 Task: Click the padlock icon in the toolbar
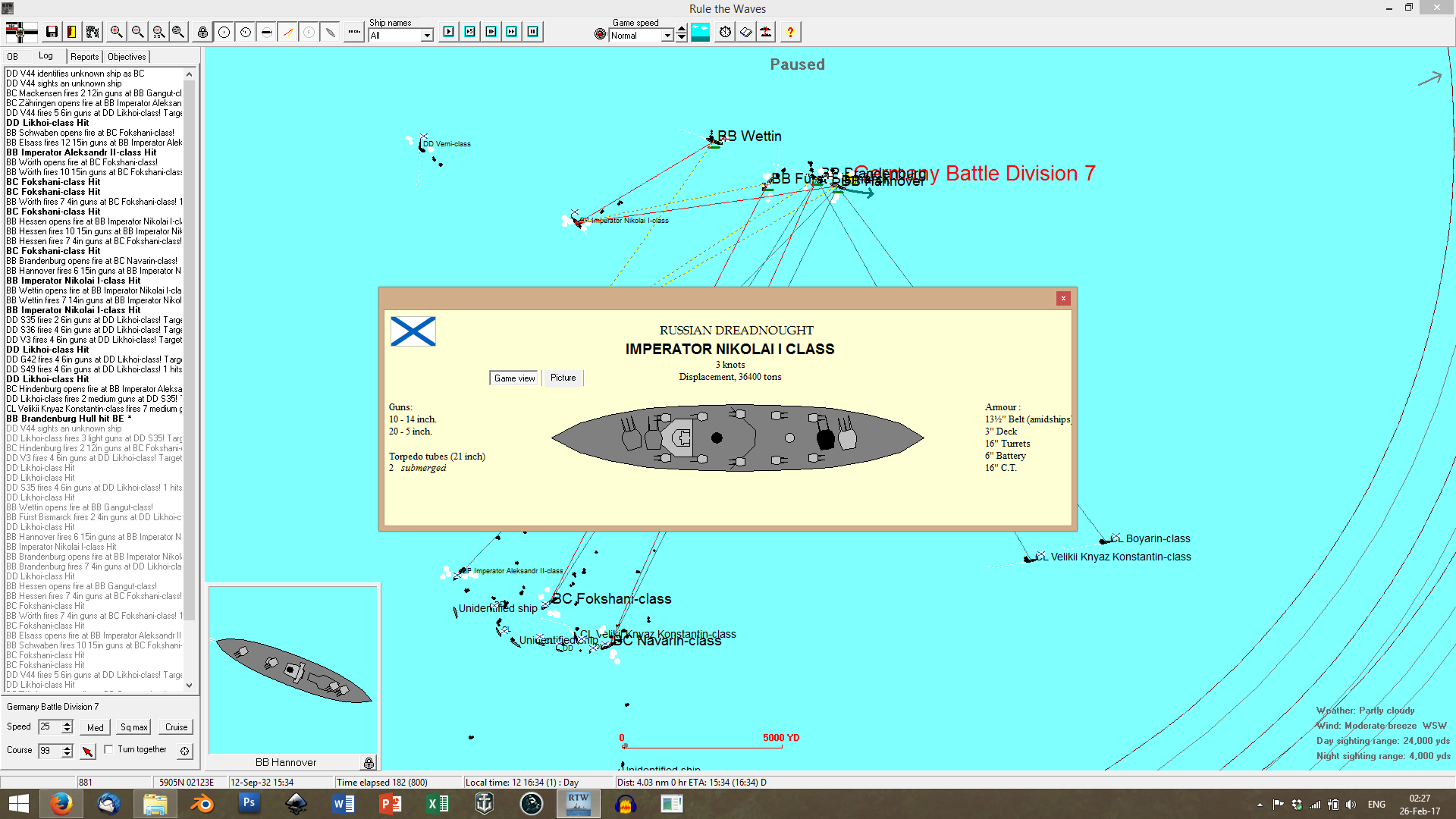point(202,32)
